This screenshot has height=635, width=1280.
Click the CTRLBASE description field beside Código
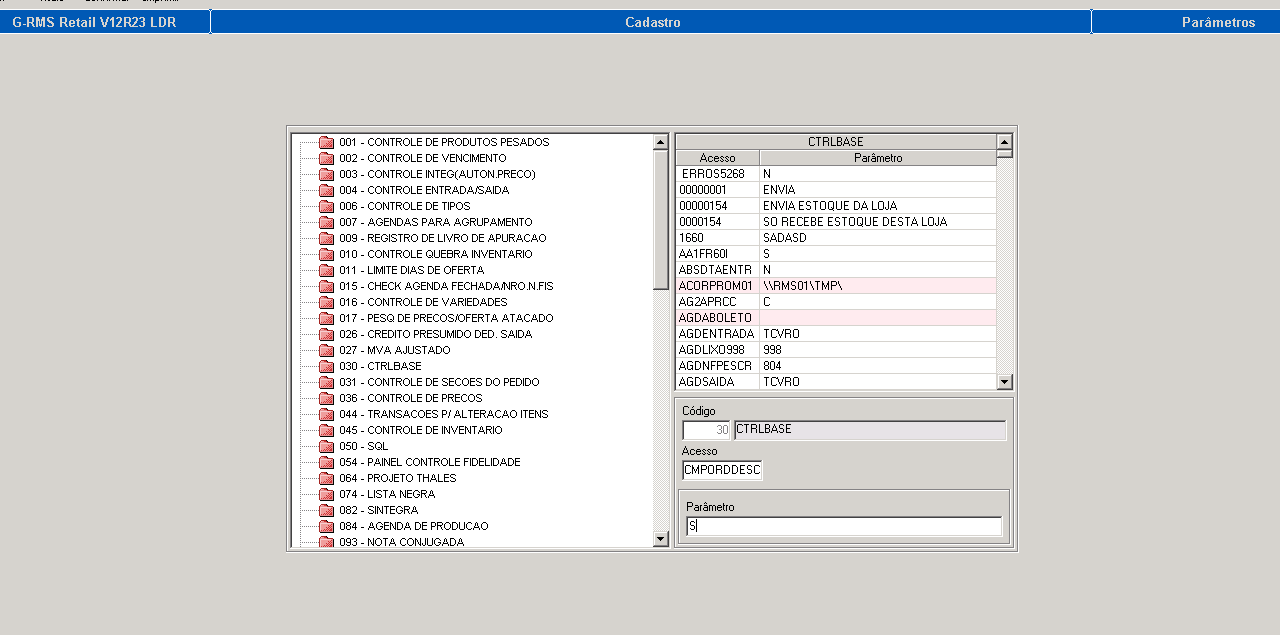pyautogui.click(x=870, y=430)
